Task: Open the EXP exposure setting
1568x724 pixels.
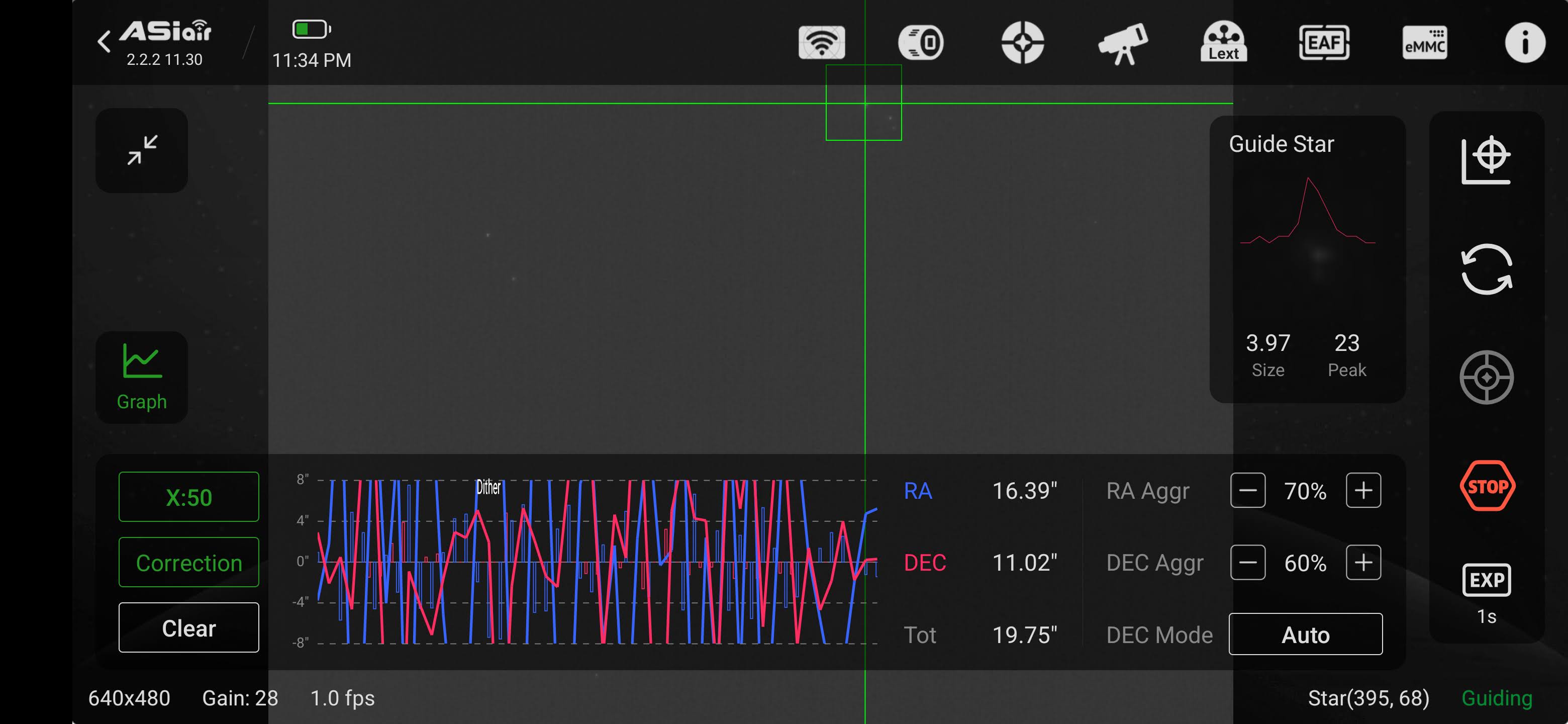Action: tap(1487, 580)
